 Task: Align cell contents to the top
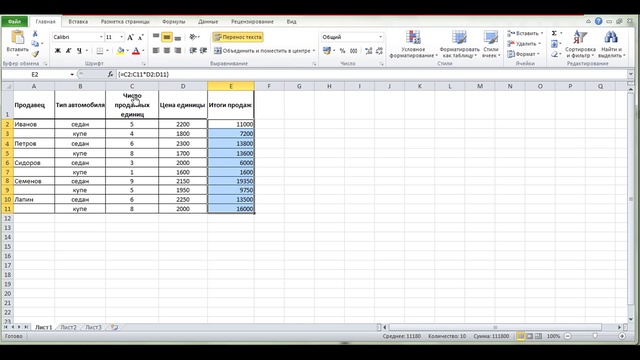click(x=156, y=37)
